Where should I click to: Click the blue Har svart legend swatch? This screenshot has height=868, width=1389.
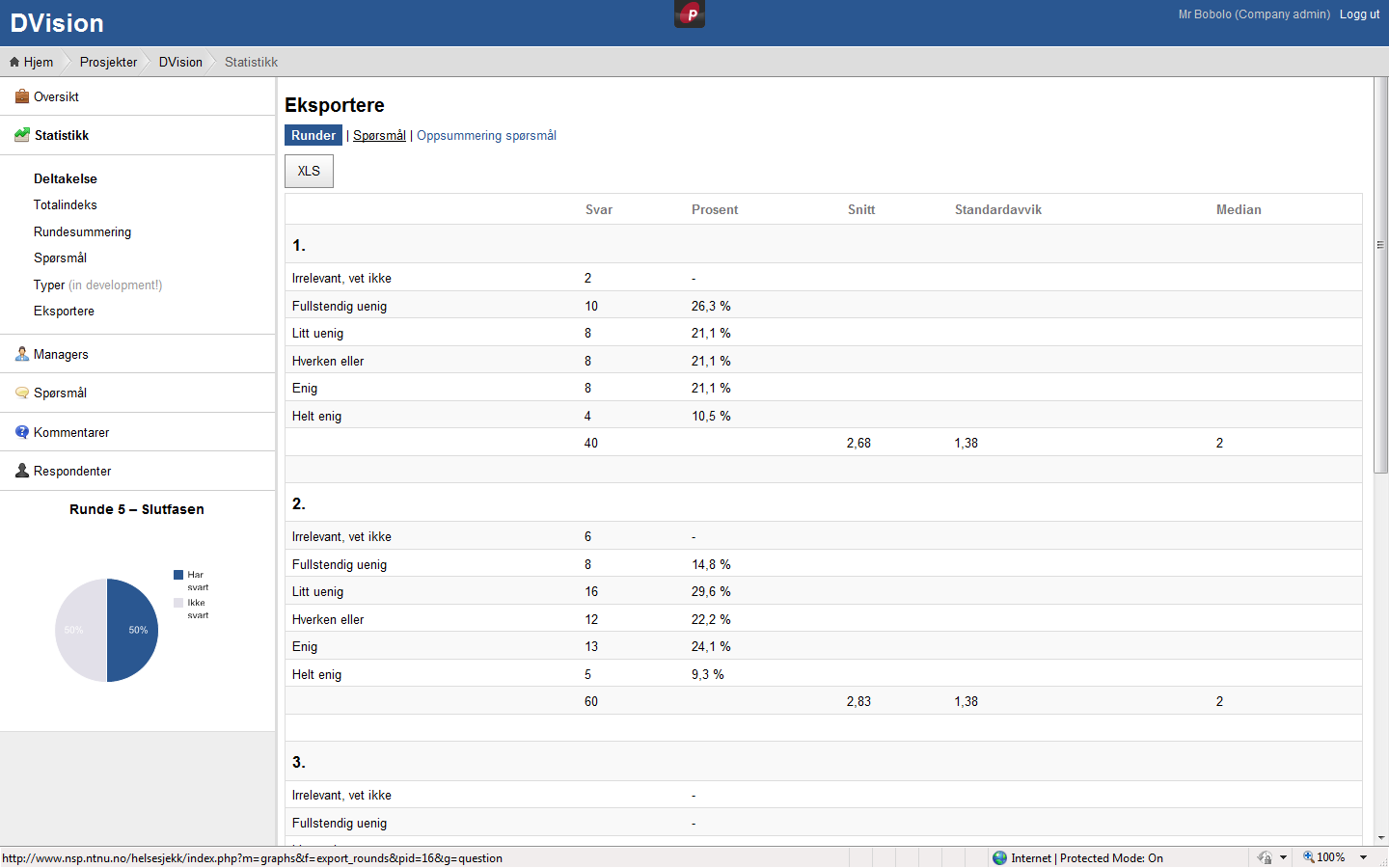coord(178,575)
